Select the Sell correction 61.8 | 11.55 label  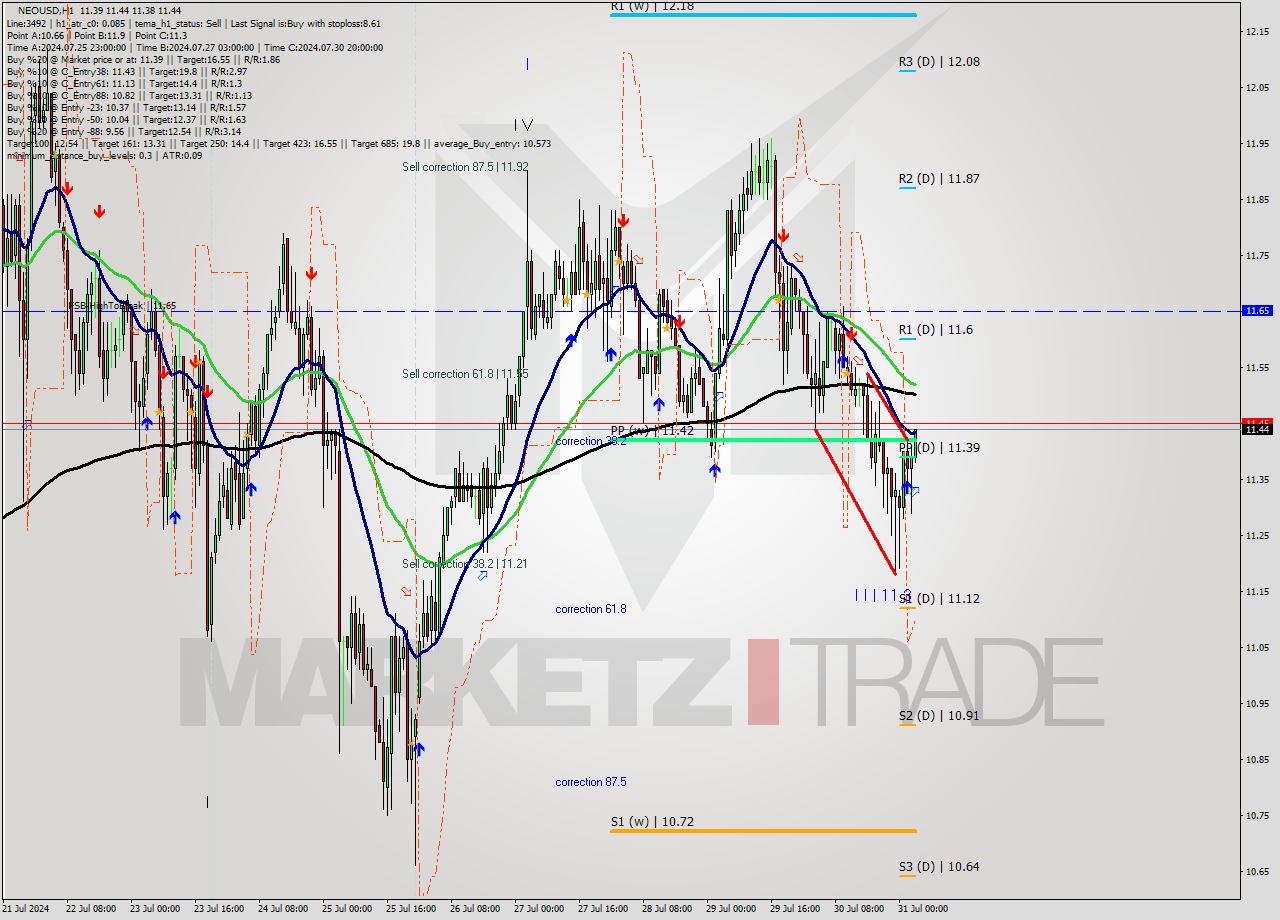click(x=465, y=374)
